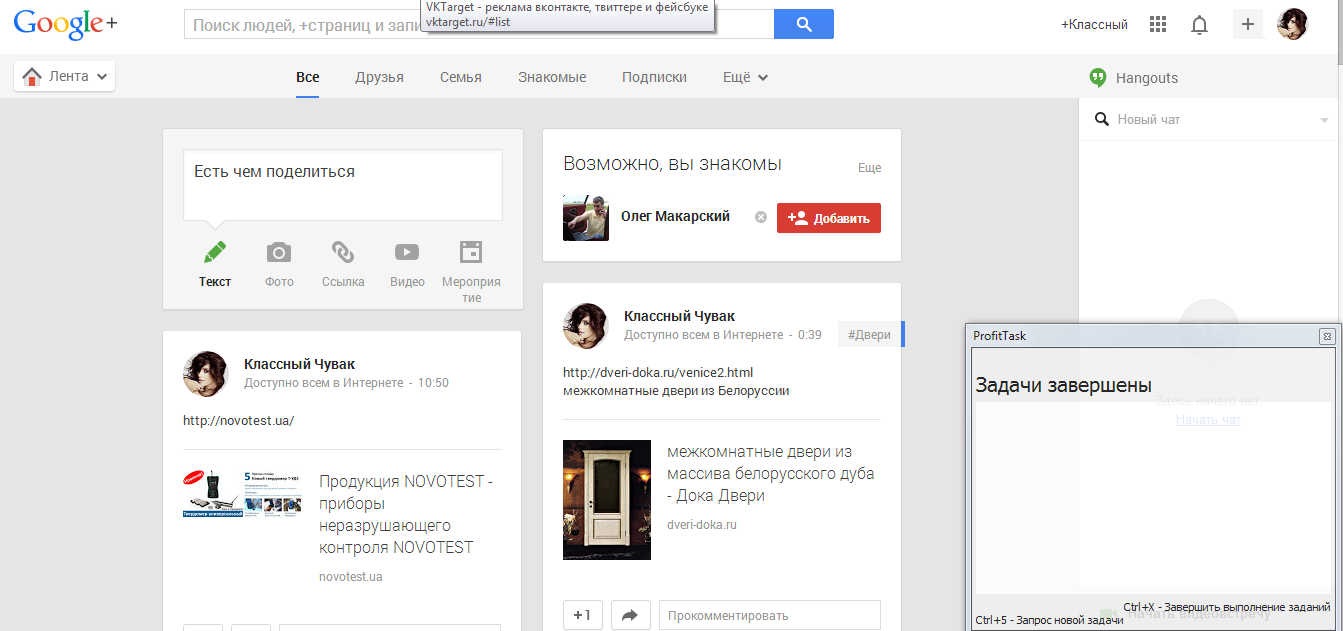Select the Мероприятие event icon
Screen dimensions: 1343x631
[471, 252]
